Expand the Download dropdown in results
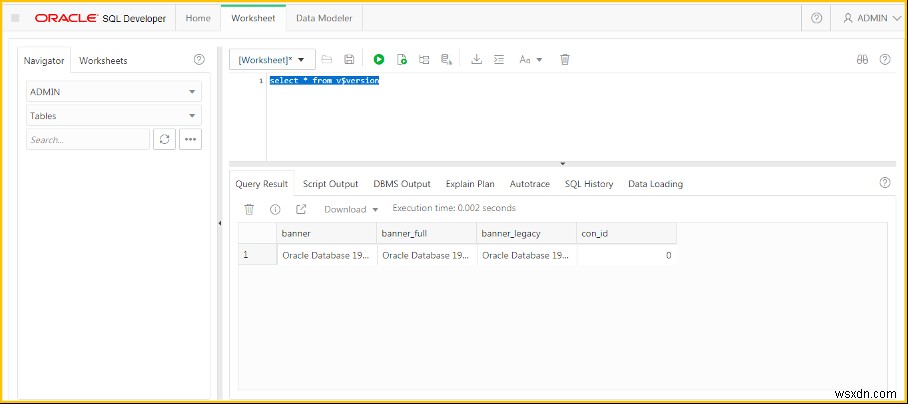Viewport: 908px width, 404px height. pyautogui.click(x=351, y=209)
